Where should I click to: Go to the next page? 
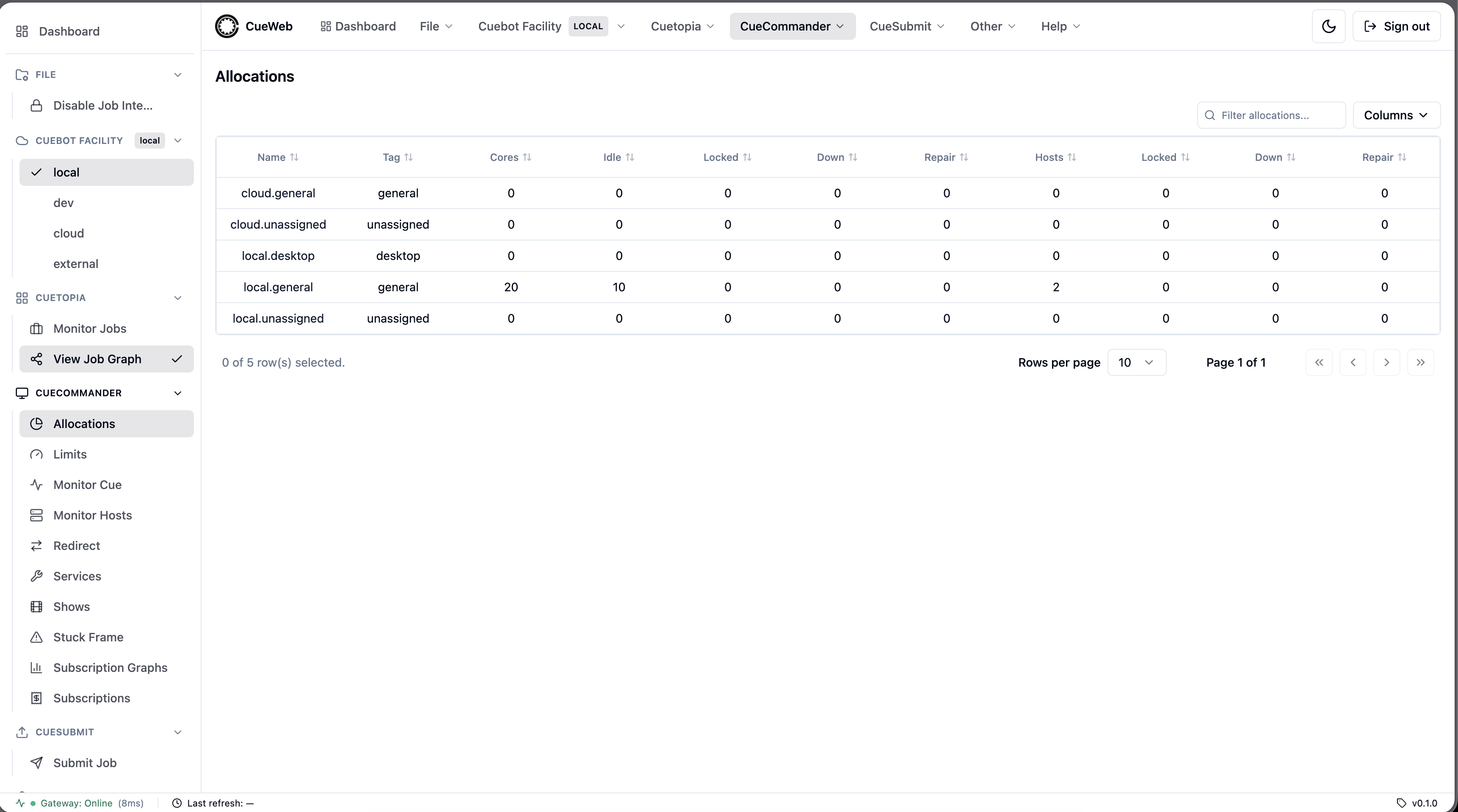coord(1387,363)
